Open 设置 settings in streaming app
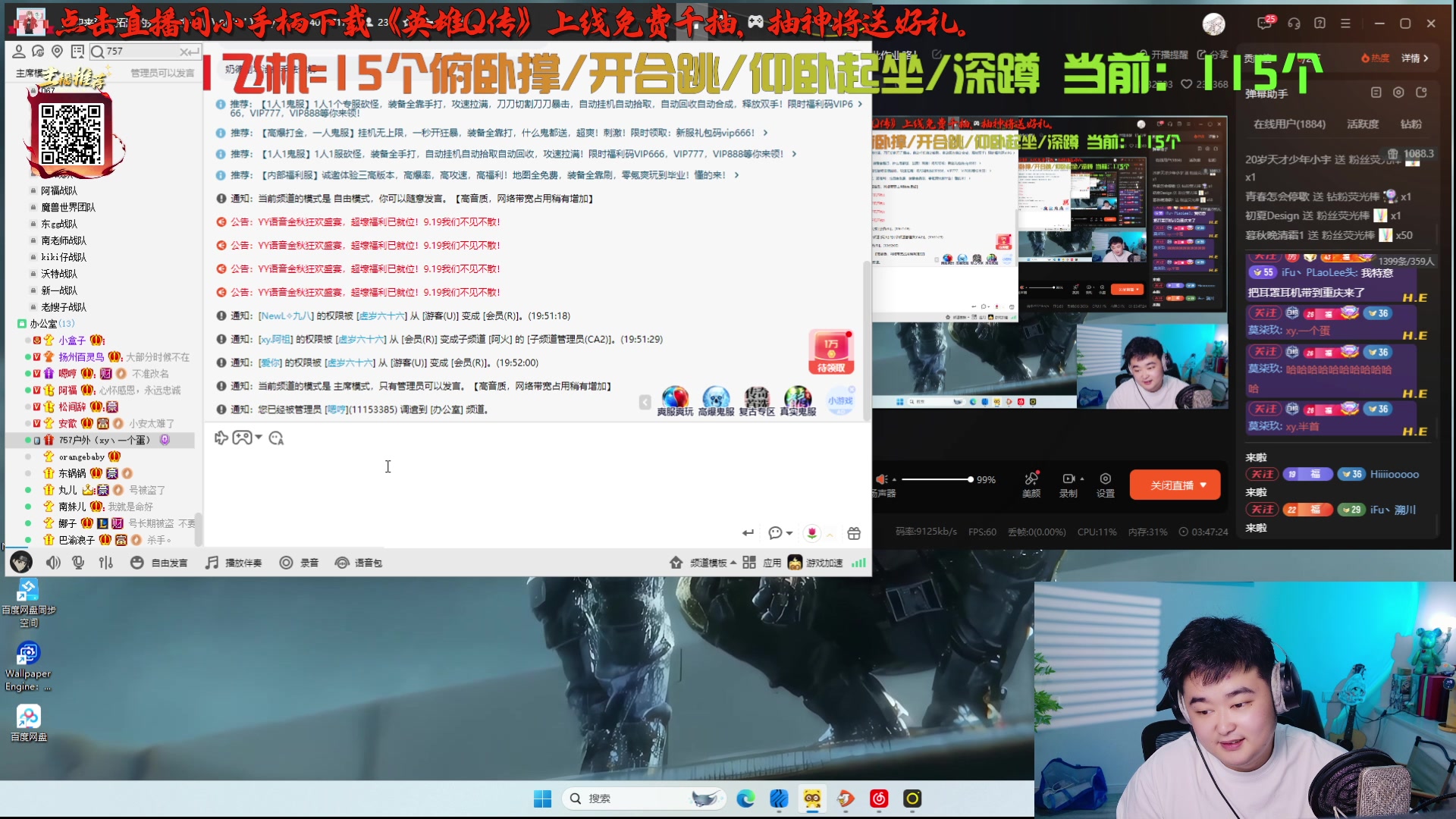The width and height of the screenshot is (1456, 819). (1106, 485)
